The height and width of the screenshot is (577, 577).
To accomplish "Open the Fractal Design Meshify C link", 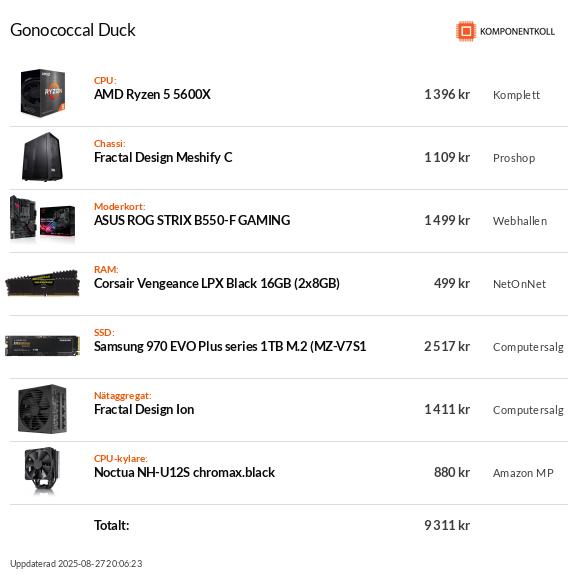I will click(x=163, y=157).
